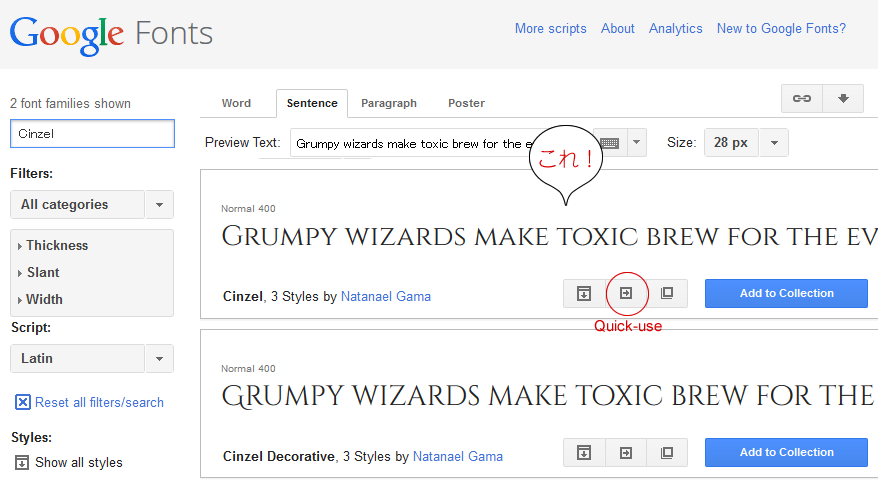Screen dimensions: 878x496
Task: Click the download arrow icon at top right
Action: pyautogui.click(x=843, y=99)
